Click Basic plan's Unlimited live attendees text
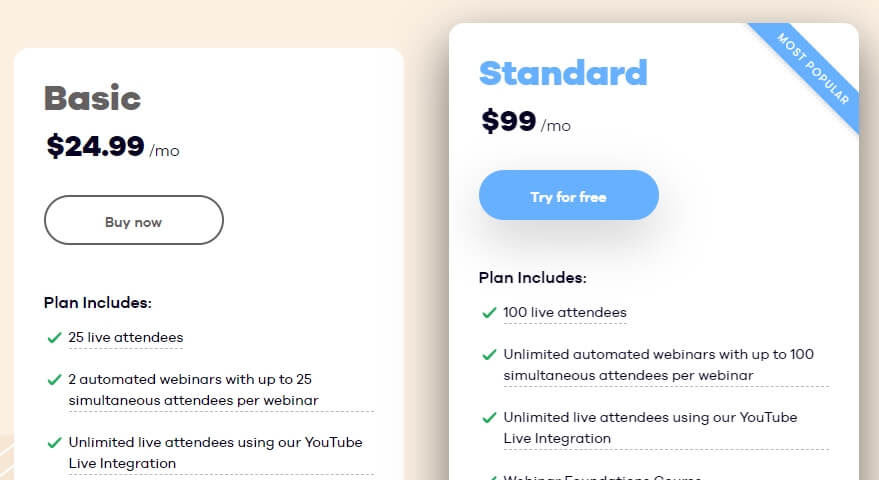Image resolution: width=879 pixels, height=480 pixels. point(215,452)
